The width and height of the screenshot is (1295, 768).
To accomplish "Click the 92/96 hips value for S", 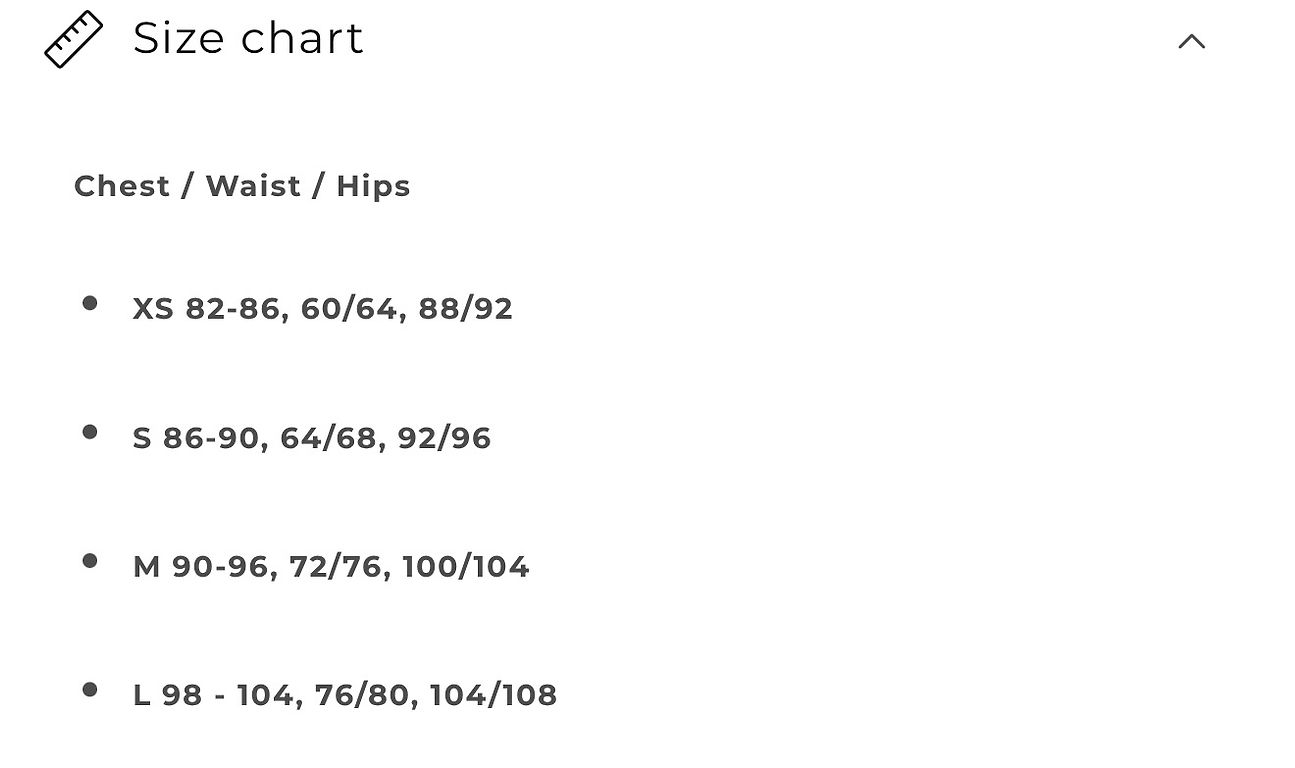I will click(x=444, y=438).
